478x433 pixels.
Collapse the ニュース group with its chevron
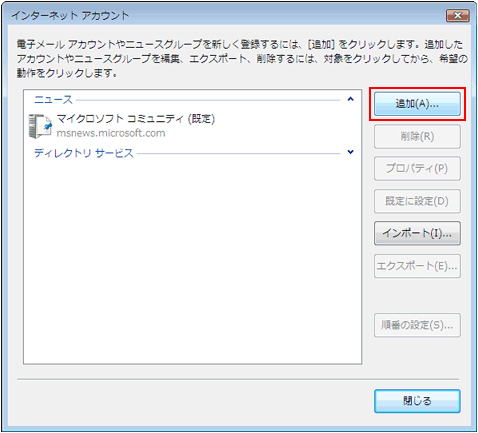tap(350, 99)
